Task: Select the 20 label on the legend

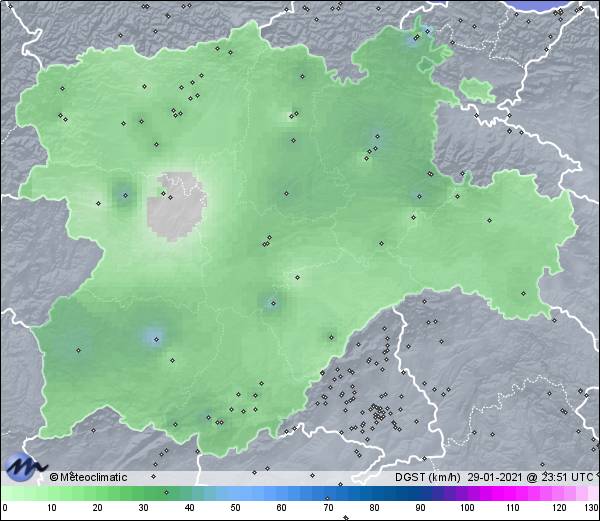Action: tap(98, 508)
